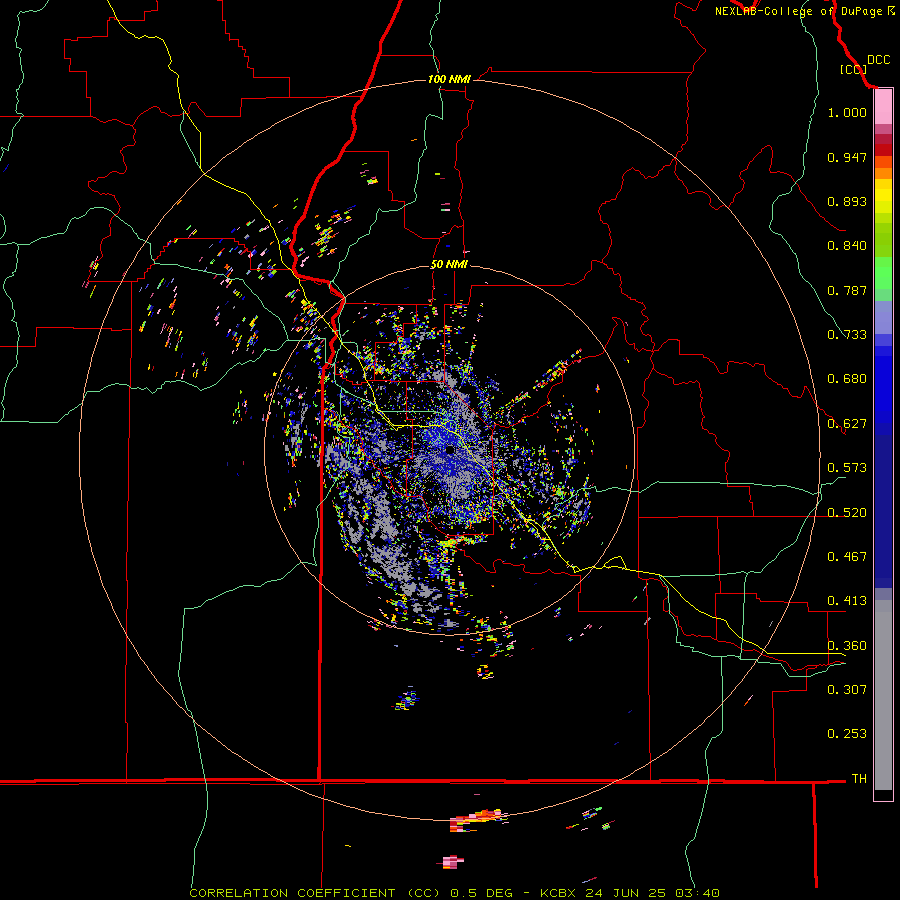900x900 pixels.
Task: Select the 0.947 scale value
Action: (847, 157)
